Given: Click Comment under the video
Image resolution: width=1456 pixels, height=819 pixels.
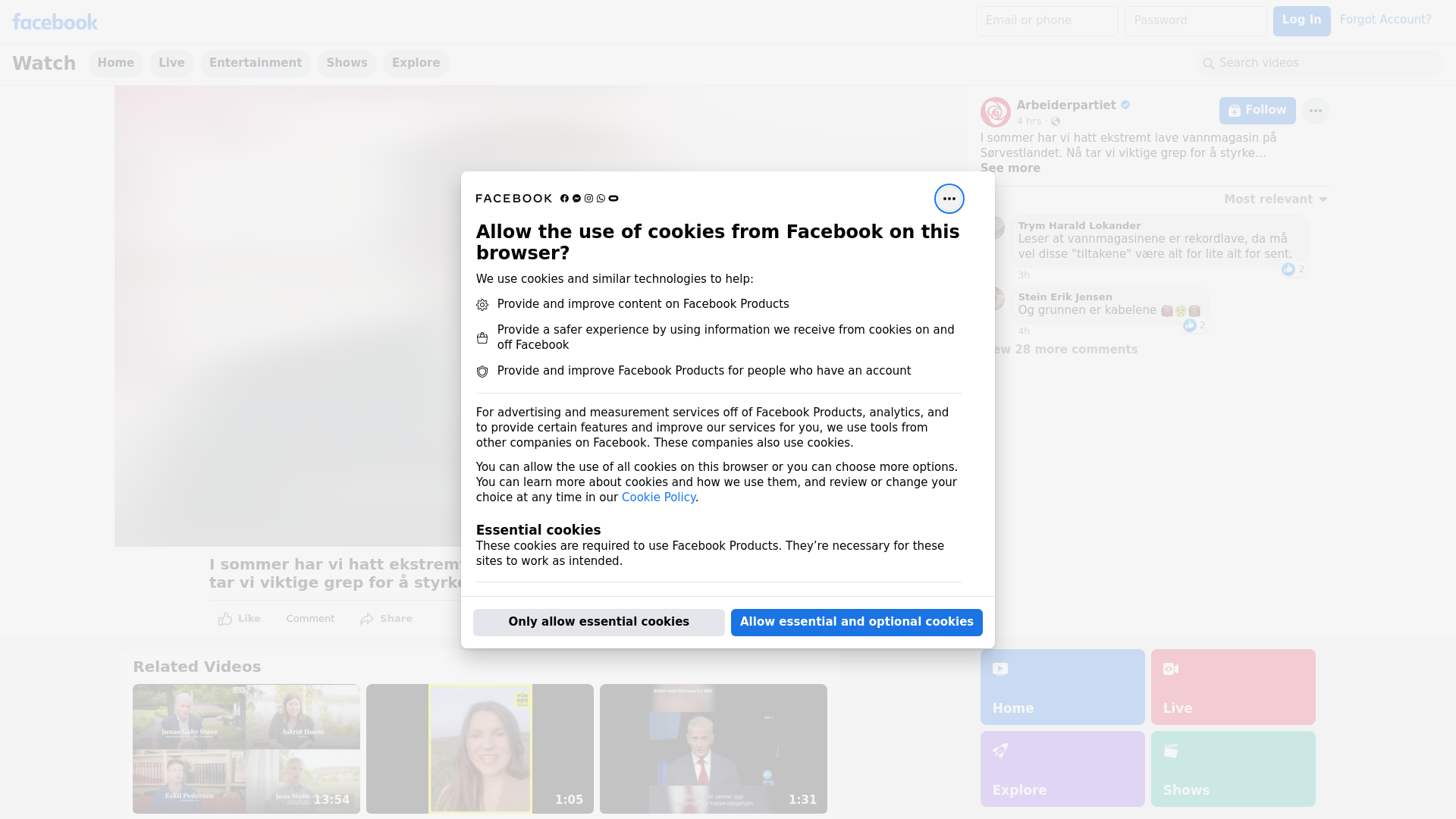Looking at the screenshot, I should tap(310, 619).
